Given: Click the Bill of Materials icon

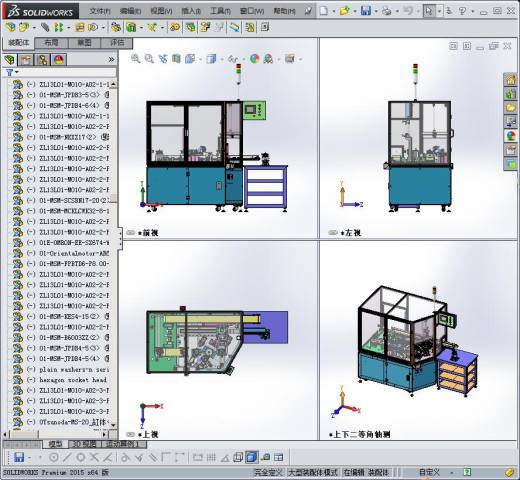Looking at the screenshot, I should coord(191,27).
